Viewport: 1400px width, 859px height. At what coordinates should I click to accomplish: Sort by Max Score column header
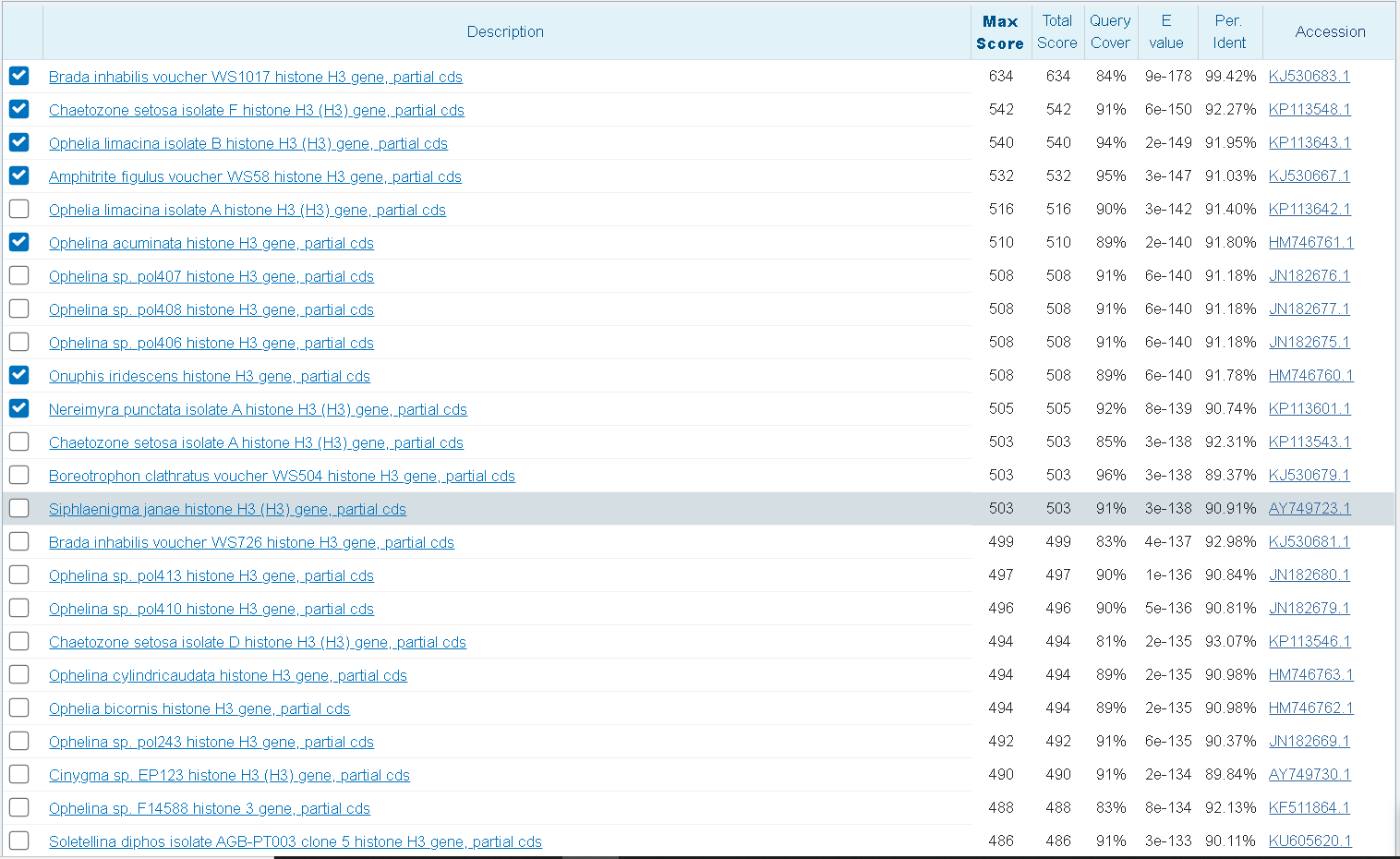click(1000, 32)
